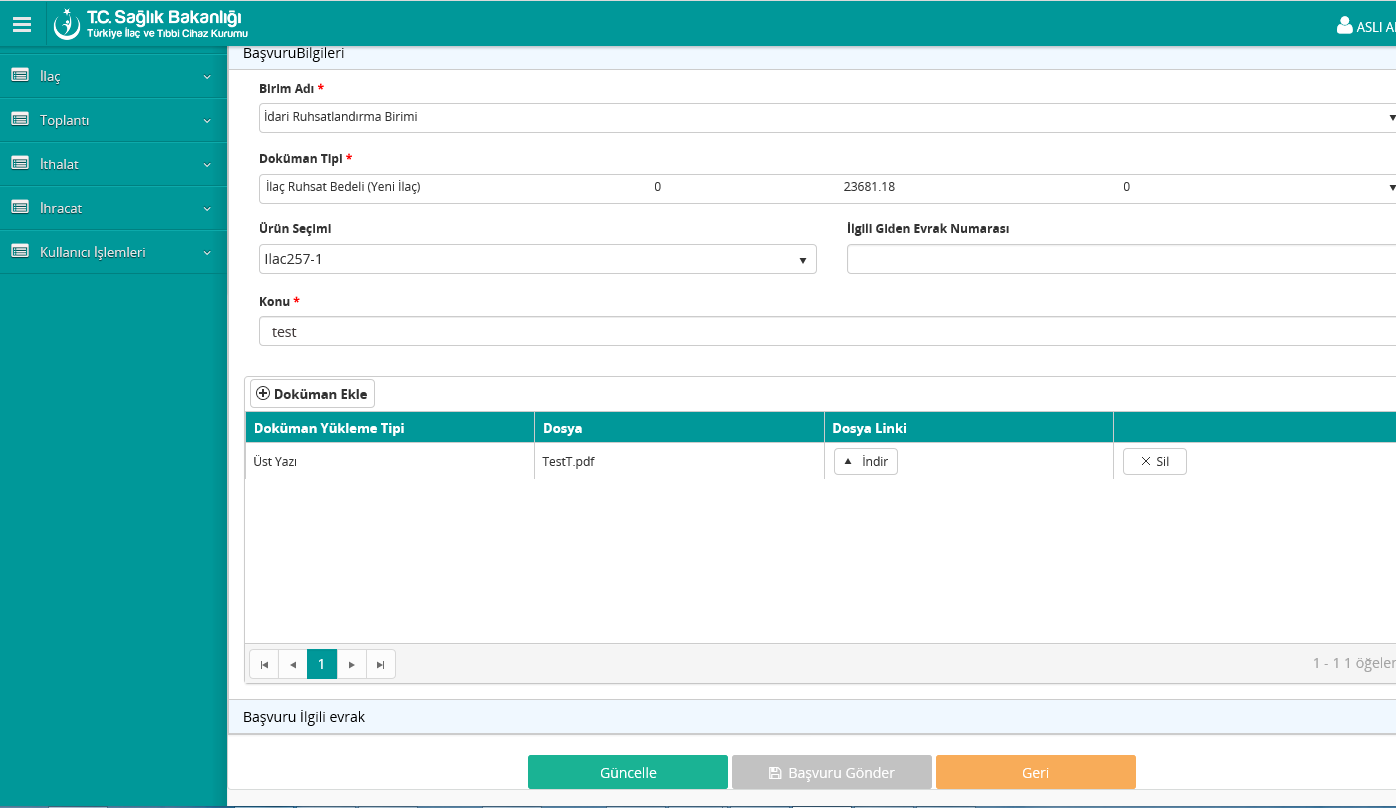Click the Güncelle button
Viewport: 1396px width, 808px height.
(628, 773)
